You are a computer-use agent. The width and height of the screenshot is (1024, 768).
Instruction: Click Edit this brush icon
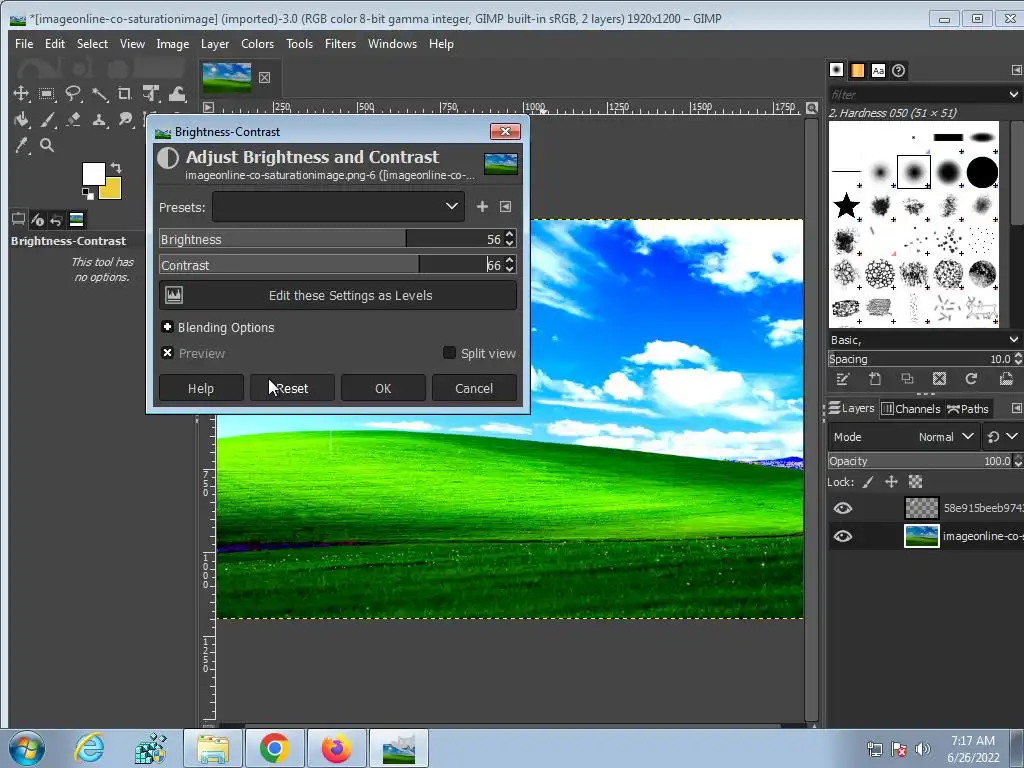tap(842, 379)
